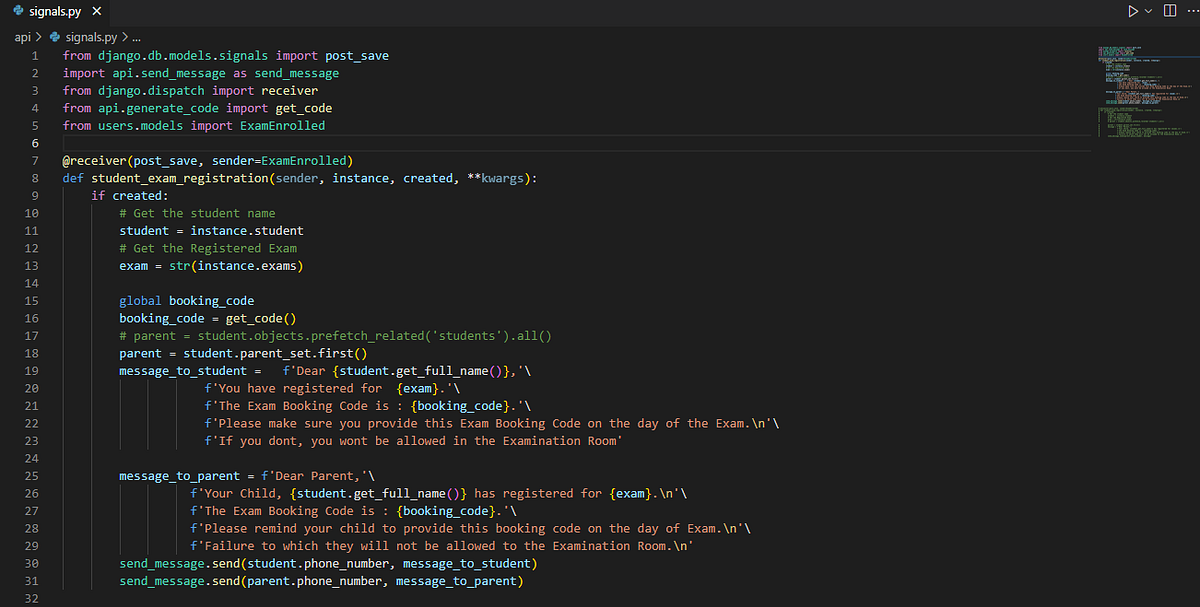1200x607 pixels.
Task: Close the signals.py tab
Action: (96, 11)
